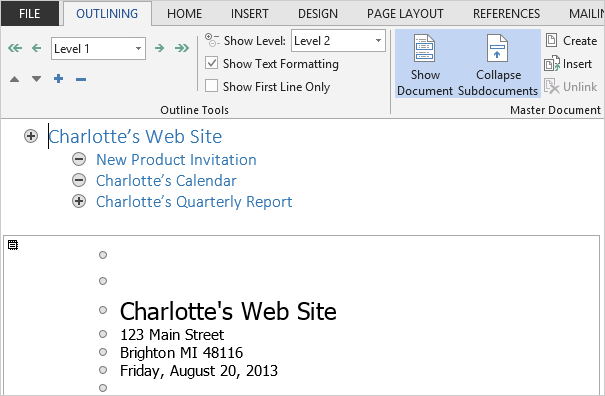605x396 pixels.
Task: Click the Charlotte's Calendar heading
Action: click(166, 180)
